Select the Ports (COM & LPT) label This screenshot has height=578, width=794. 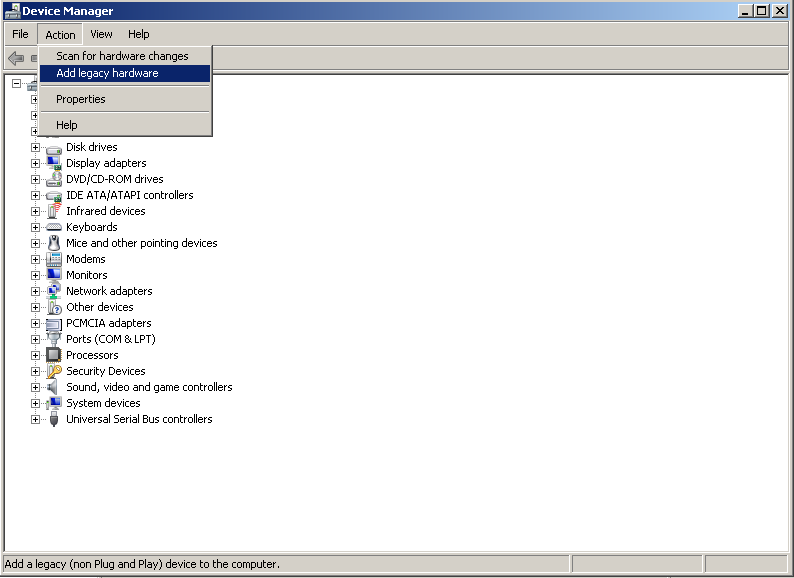point(111,339)
